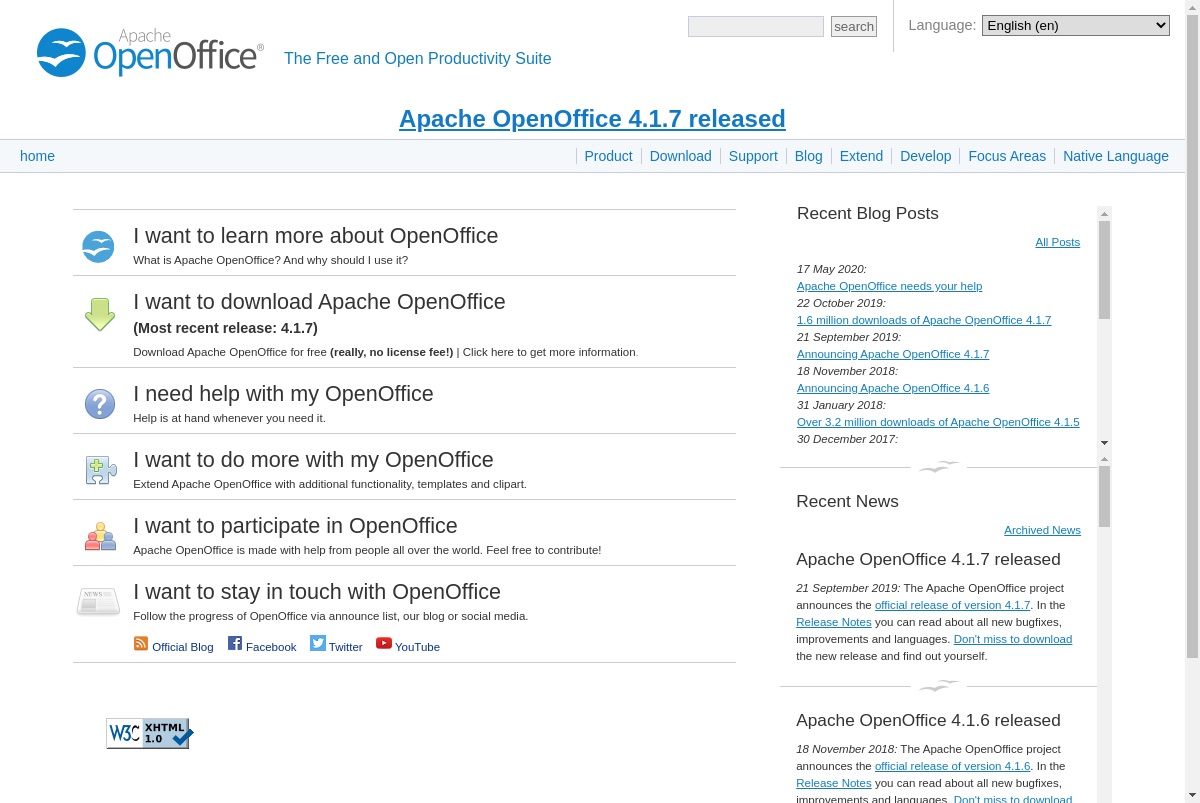
Task: Click the search text field
Action: pyautogui.click(x=756, y=27)
